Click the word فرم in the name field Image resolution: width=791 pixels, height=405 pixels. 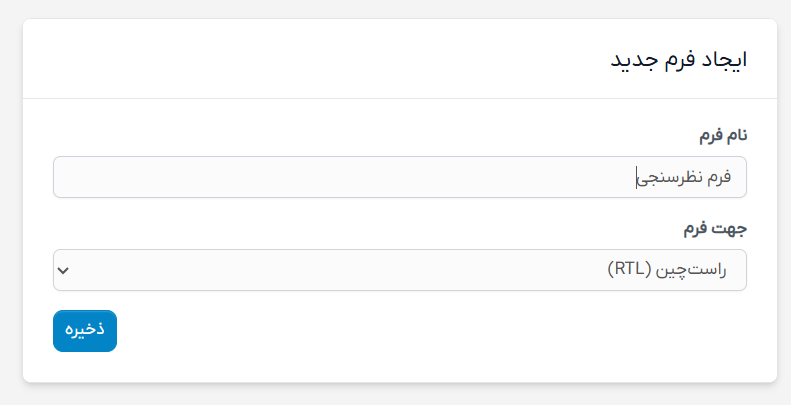(x=720, y=177)
